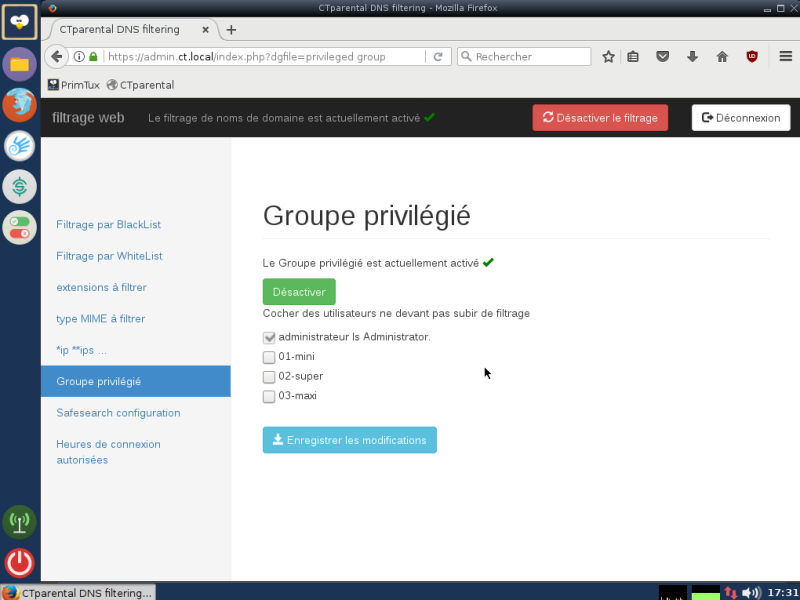Click the Rechercher search field

click(x=524, y=57)
